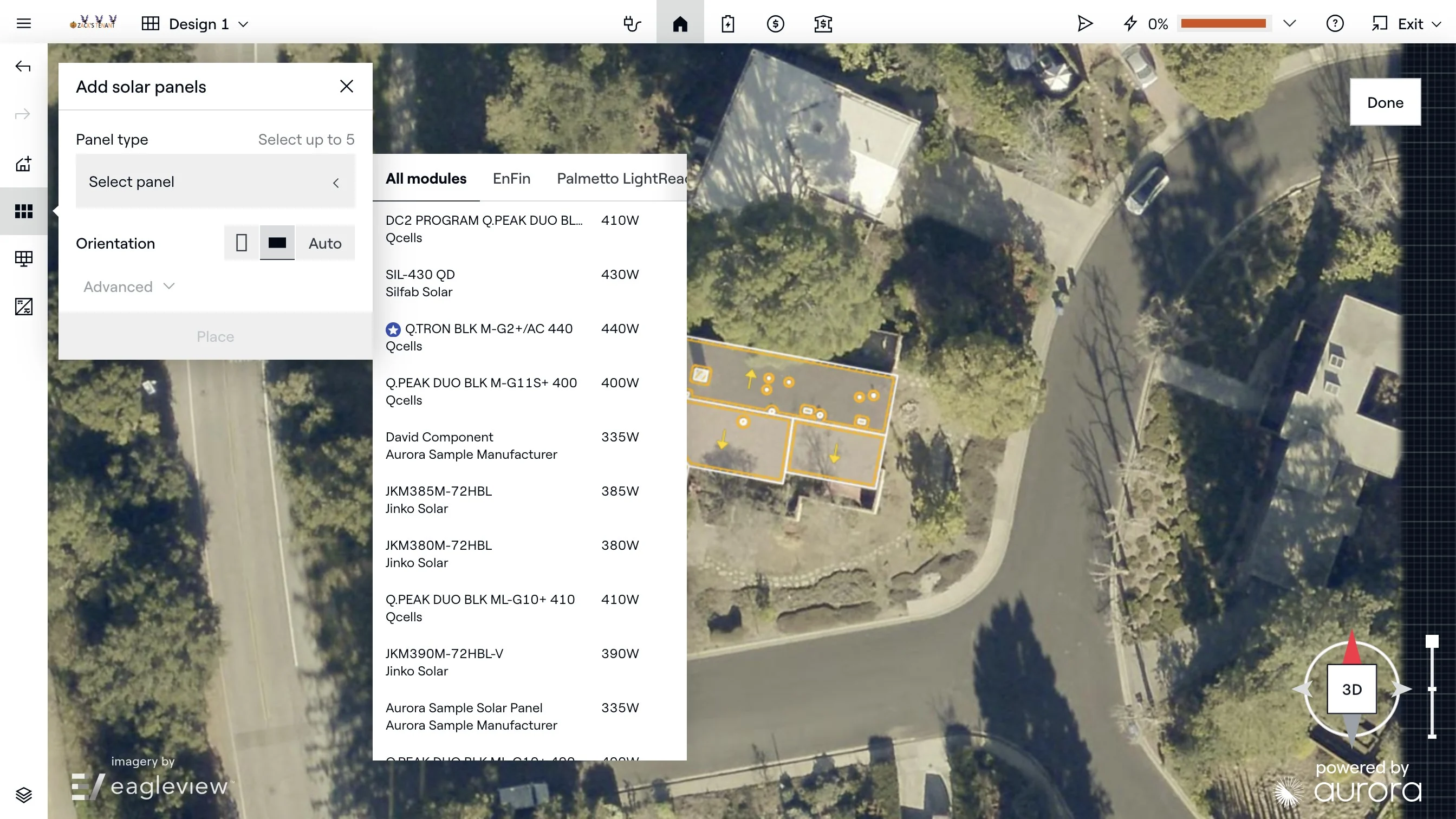Open the home design mode icon
1456x819 pixels.
[680, 24]
